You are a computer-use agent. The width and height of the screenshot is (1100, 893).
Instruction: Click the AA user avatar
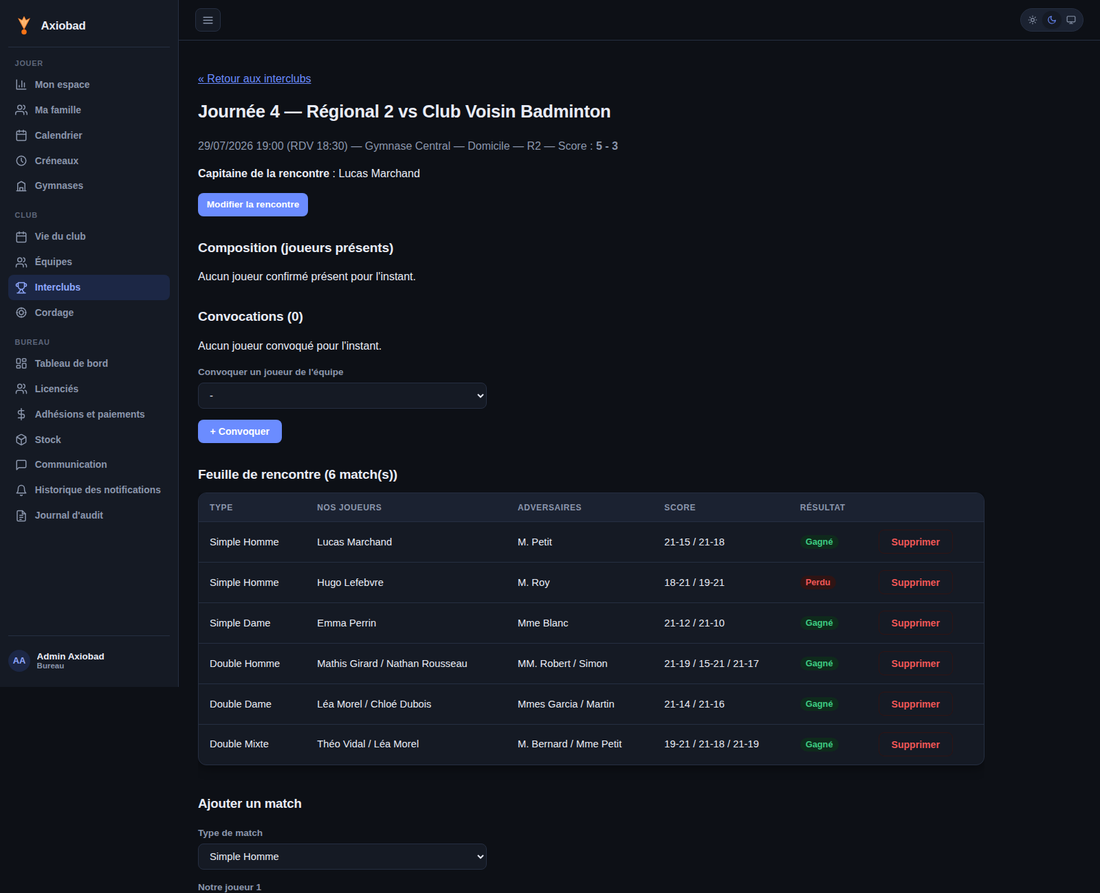pyautogui.click(x=20, y=661)
